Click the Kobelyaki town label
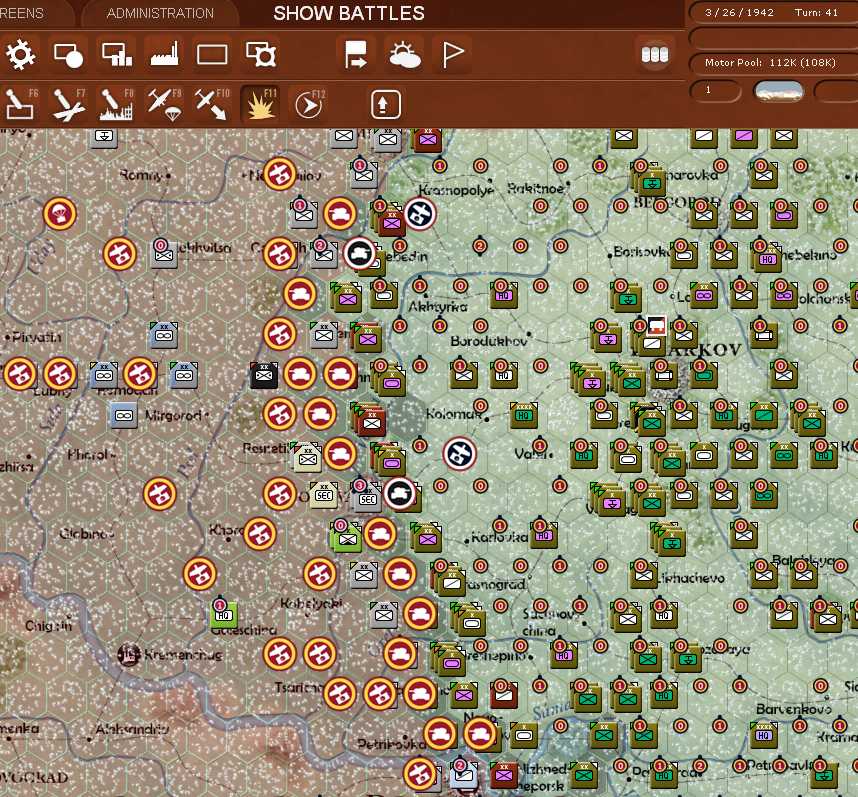 pos(311,603)
